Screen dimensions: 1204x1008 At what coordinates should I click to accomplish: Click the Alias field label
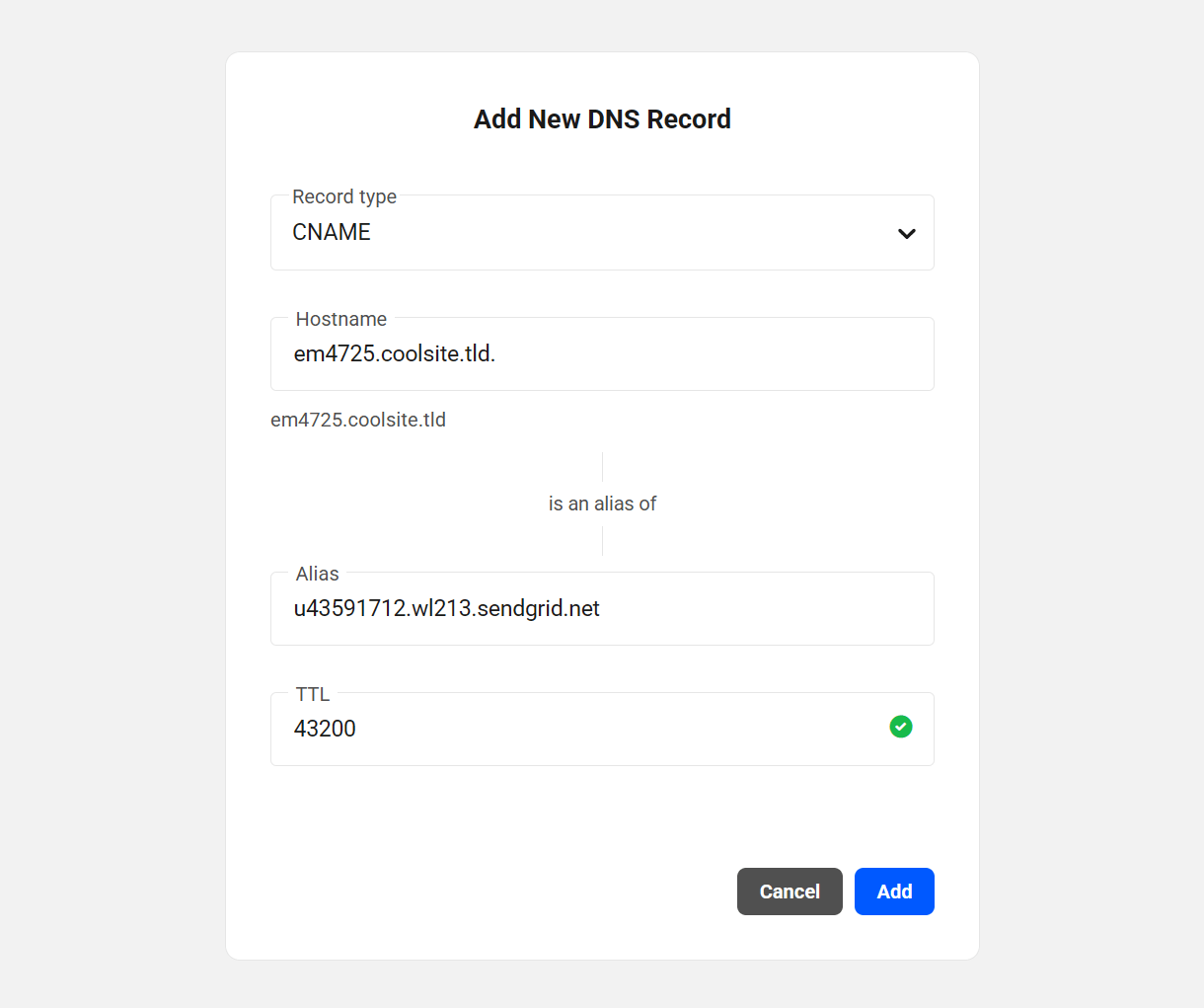(x=316, y=574)
